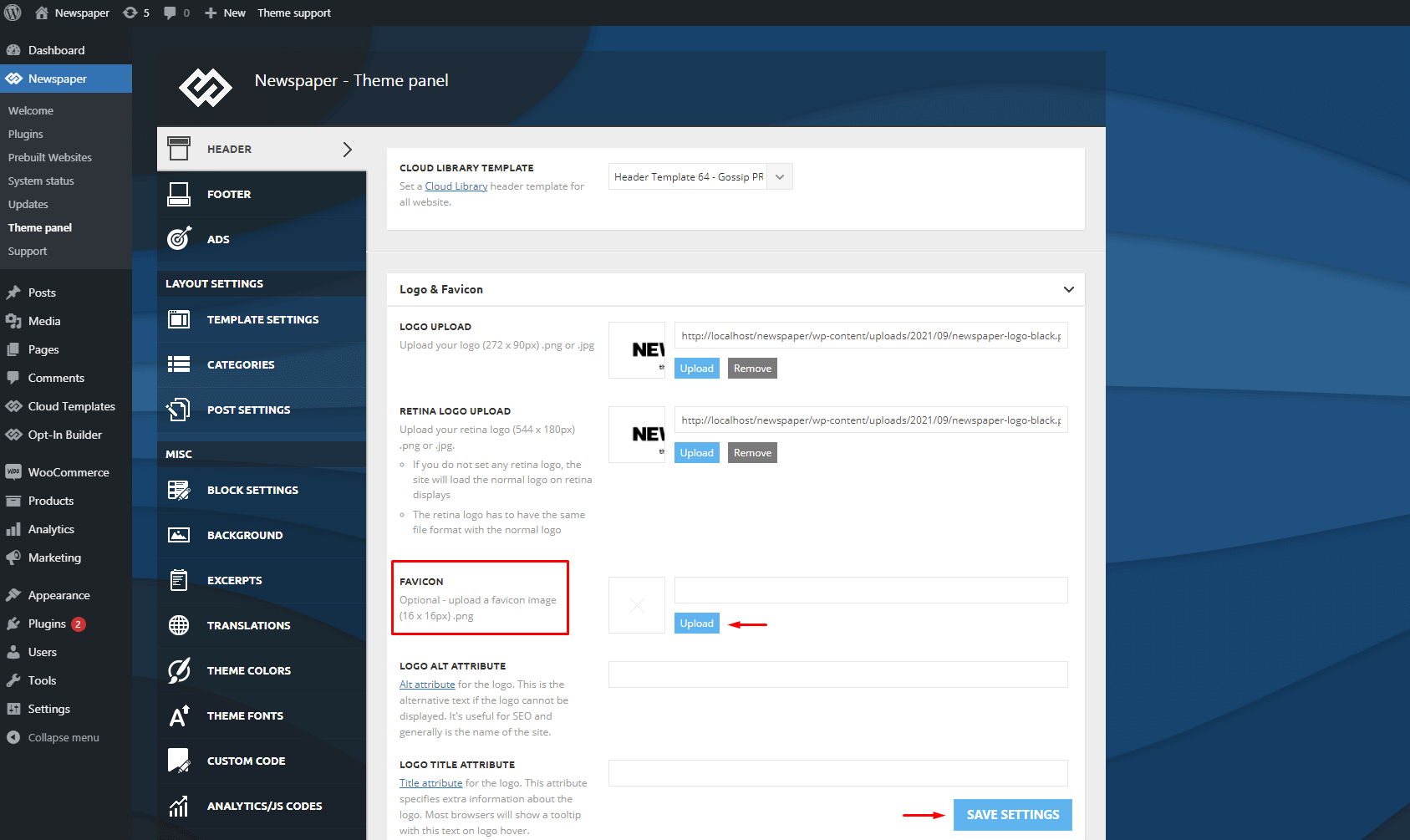Click the logo upload URL field

[871, 336]
